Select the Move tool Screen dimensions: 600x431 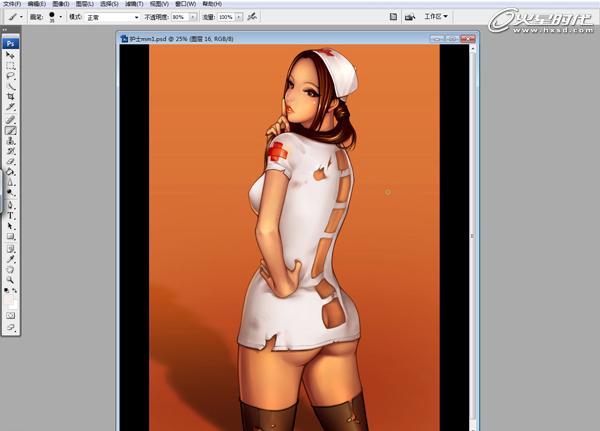point(10,55)
